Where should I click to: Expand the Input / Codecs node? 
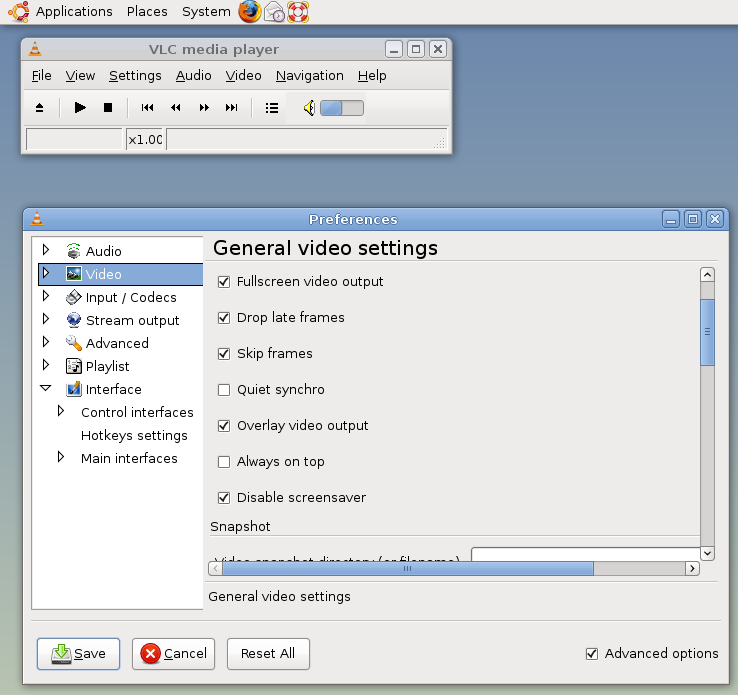[x=46, y=296]
